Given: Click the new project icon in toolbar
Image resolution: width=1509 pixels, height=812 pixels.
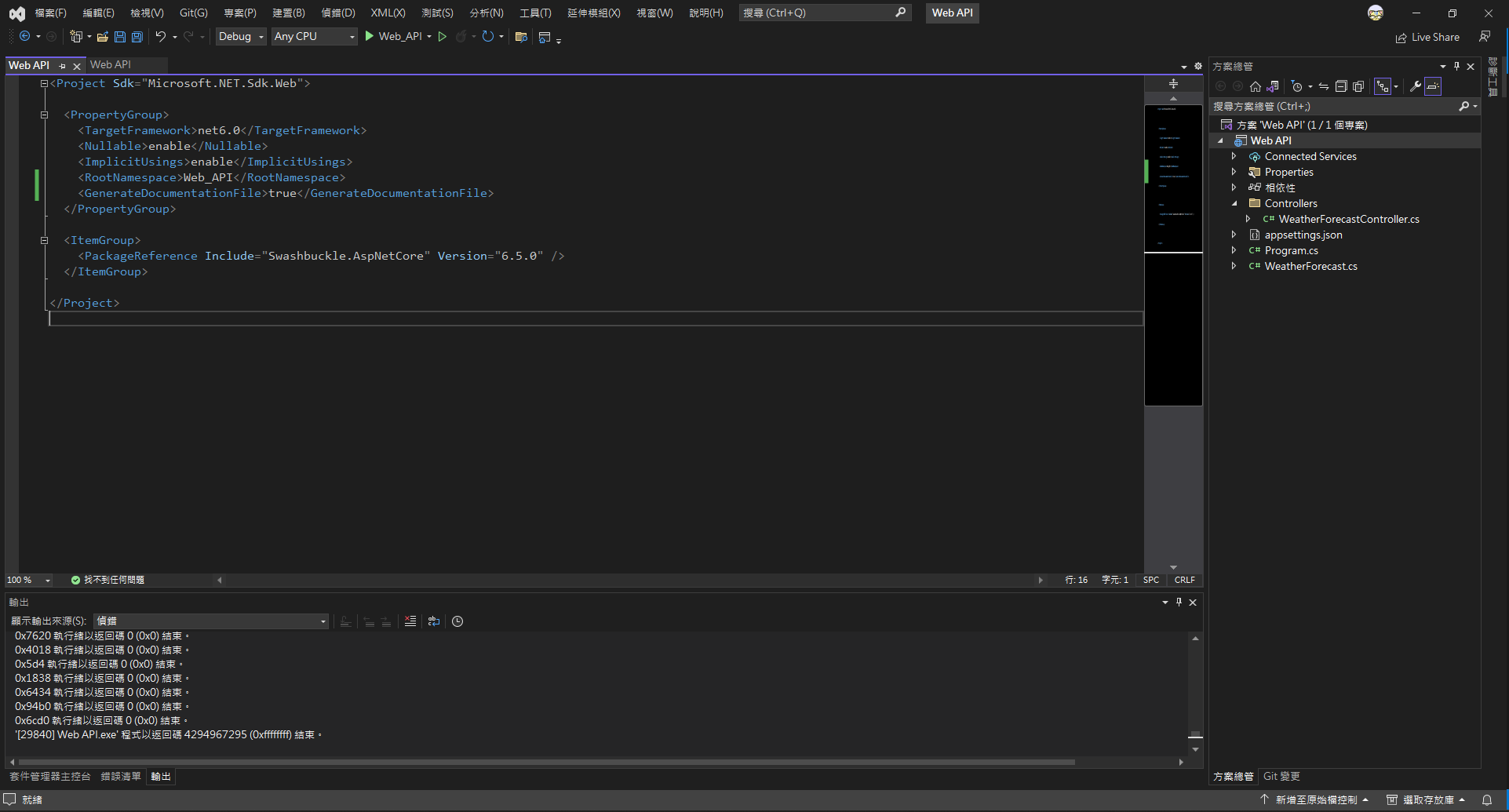Looking at the screenshot, I should point(76,36).
